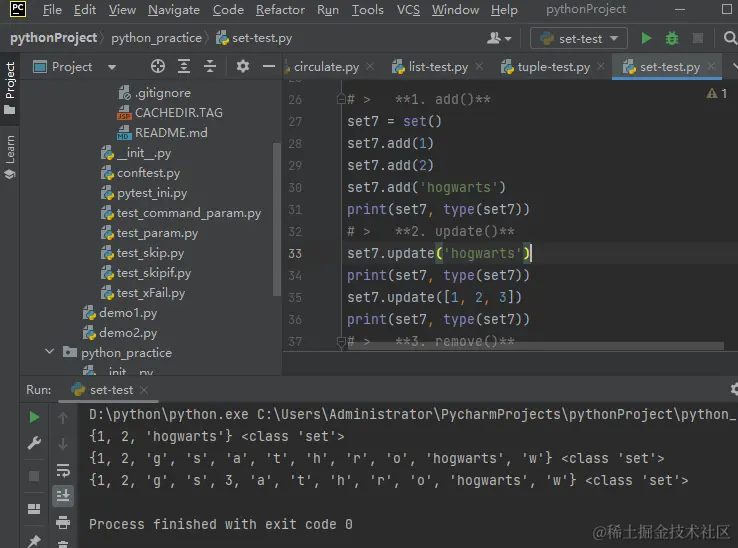Image resolution: width=738 pixels, height=548 pixels.
Task: Toggle the Project side tool window
Action: click(x=10, y=88)
